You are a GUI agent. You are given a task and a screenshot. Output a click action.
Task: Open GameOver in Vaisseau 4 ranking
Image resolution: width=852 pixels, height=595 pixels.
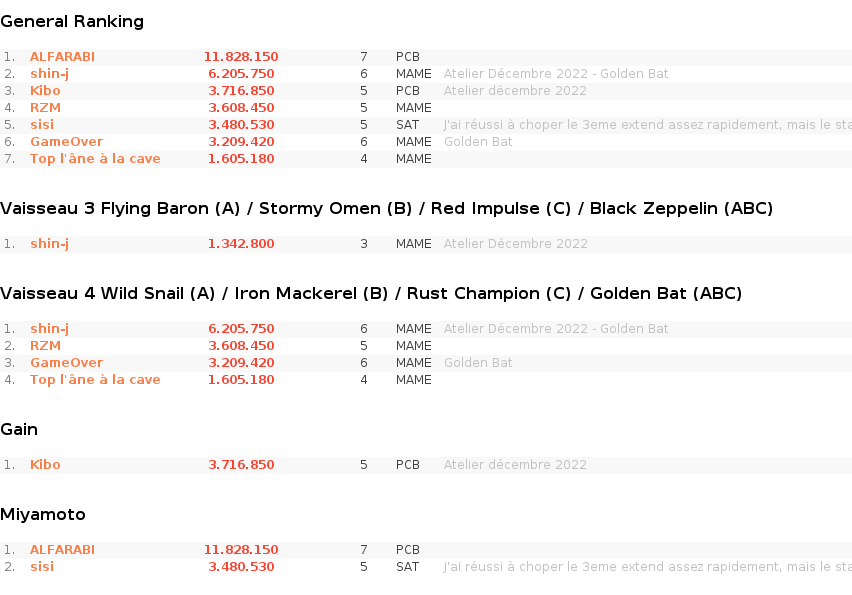click(66, 362)
